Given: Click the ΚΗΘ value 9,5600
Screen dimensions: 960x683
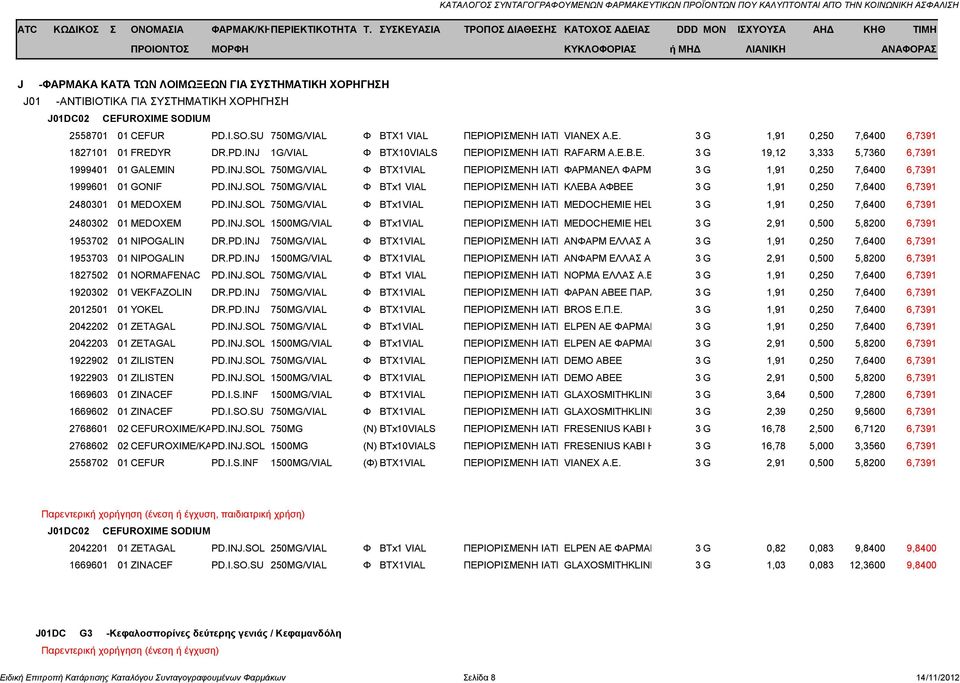Looking at the screenshot, I should coord(870,412).
